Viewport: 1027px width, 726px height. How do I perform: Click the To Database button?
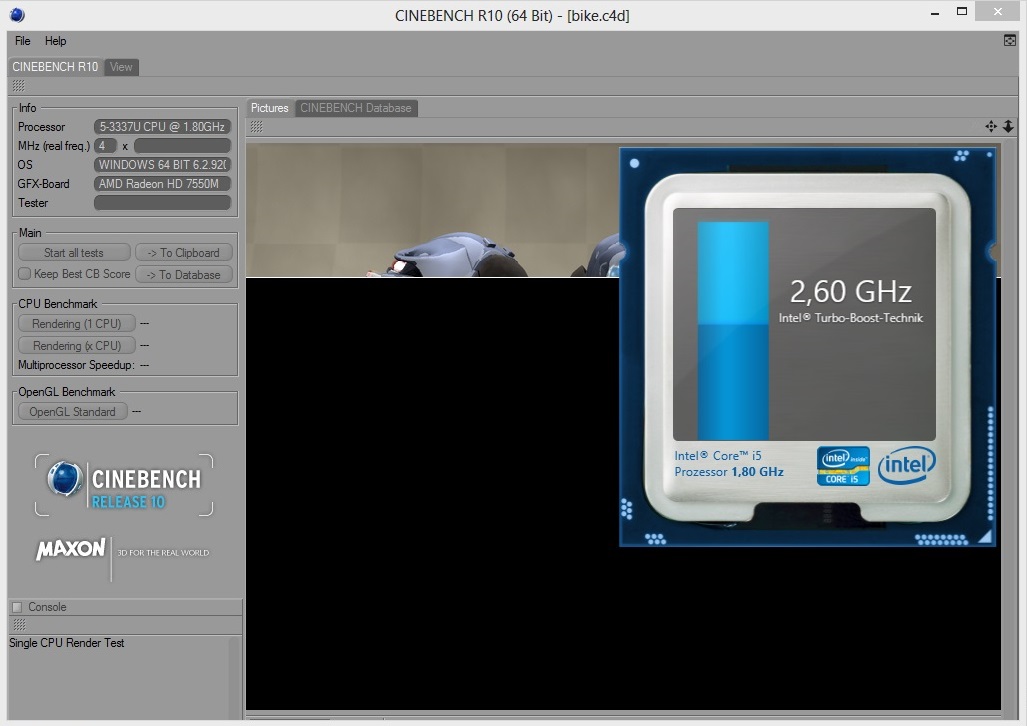(x=183, y=275)
